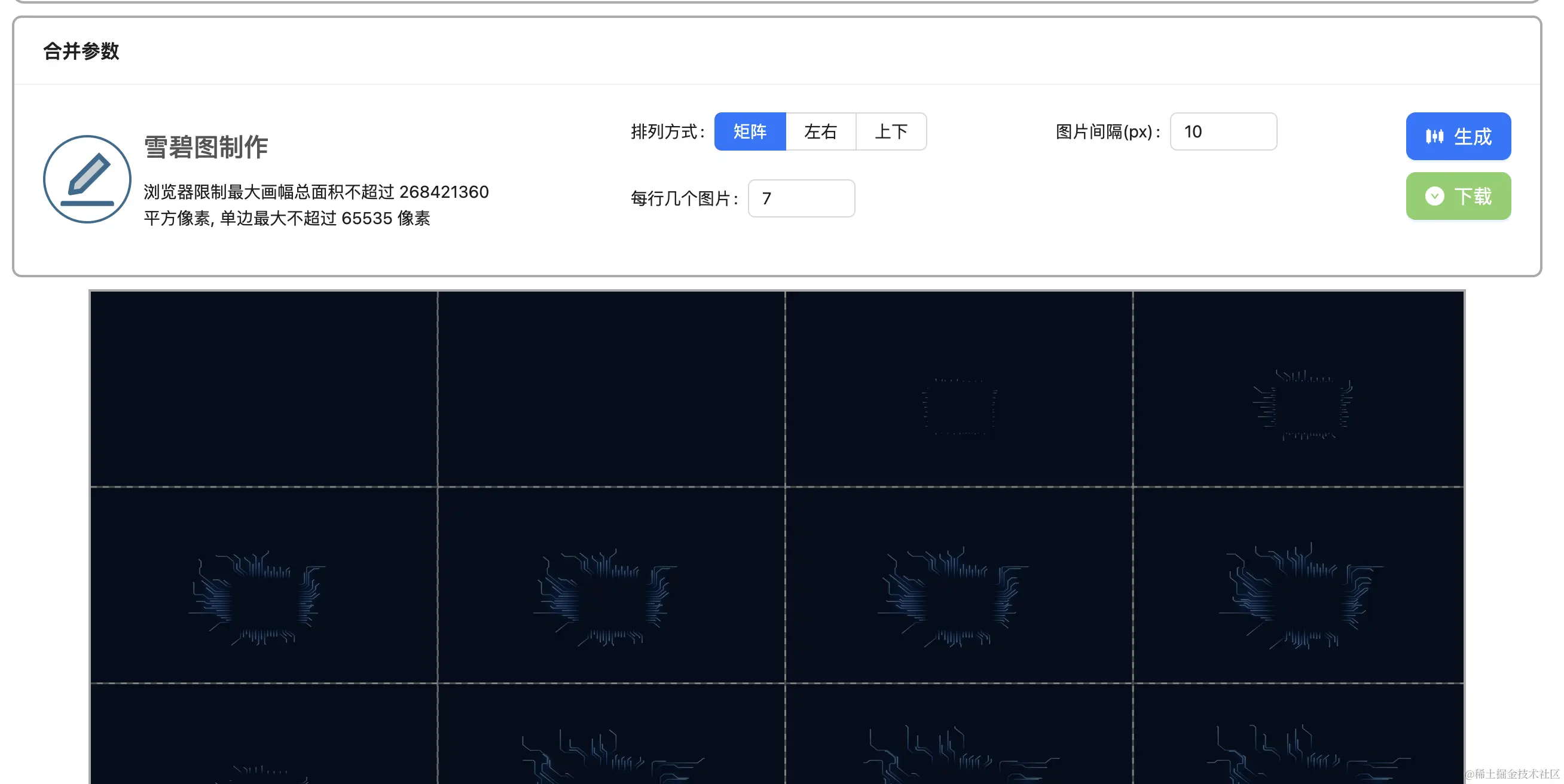This screenshot has width=1564, height=784.
Task: Click the first empty sprite frame thumbnail
Action: 264,388
